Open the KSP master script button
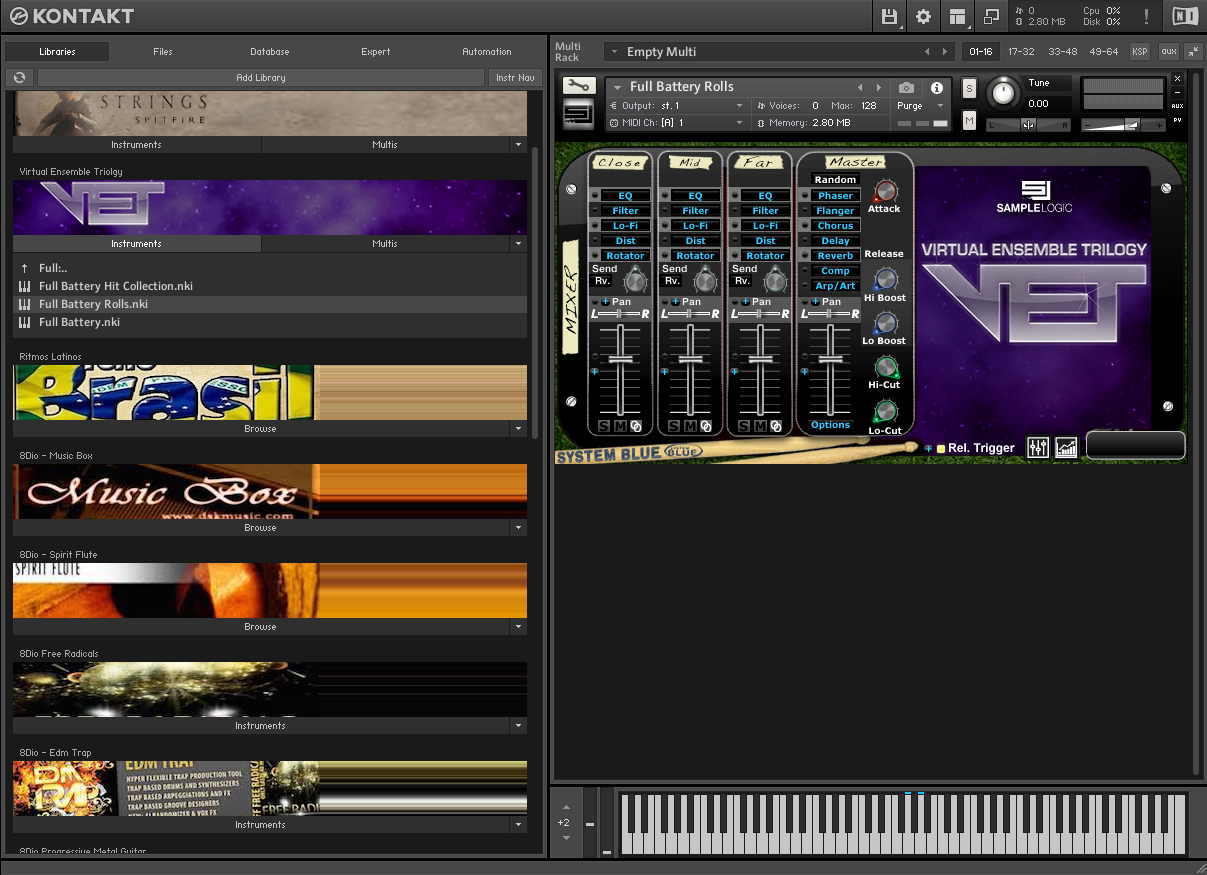The height and width of the screenshot is (875, 1207). pyautogui.click(x=1140, y=51)
